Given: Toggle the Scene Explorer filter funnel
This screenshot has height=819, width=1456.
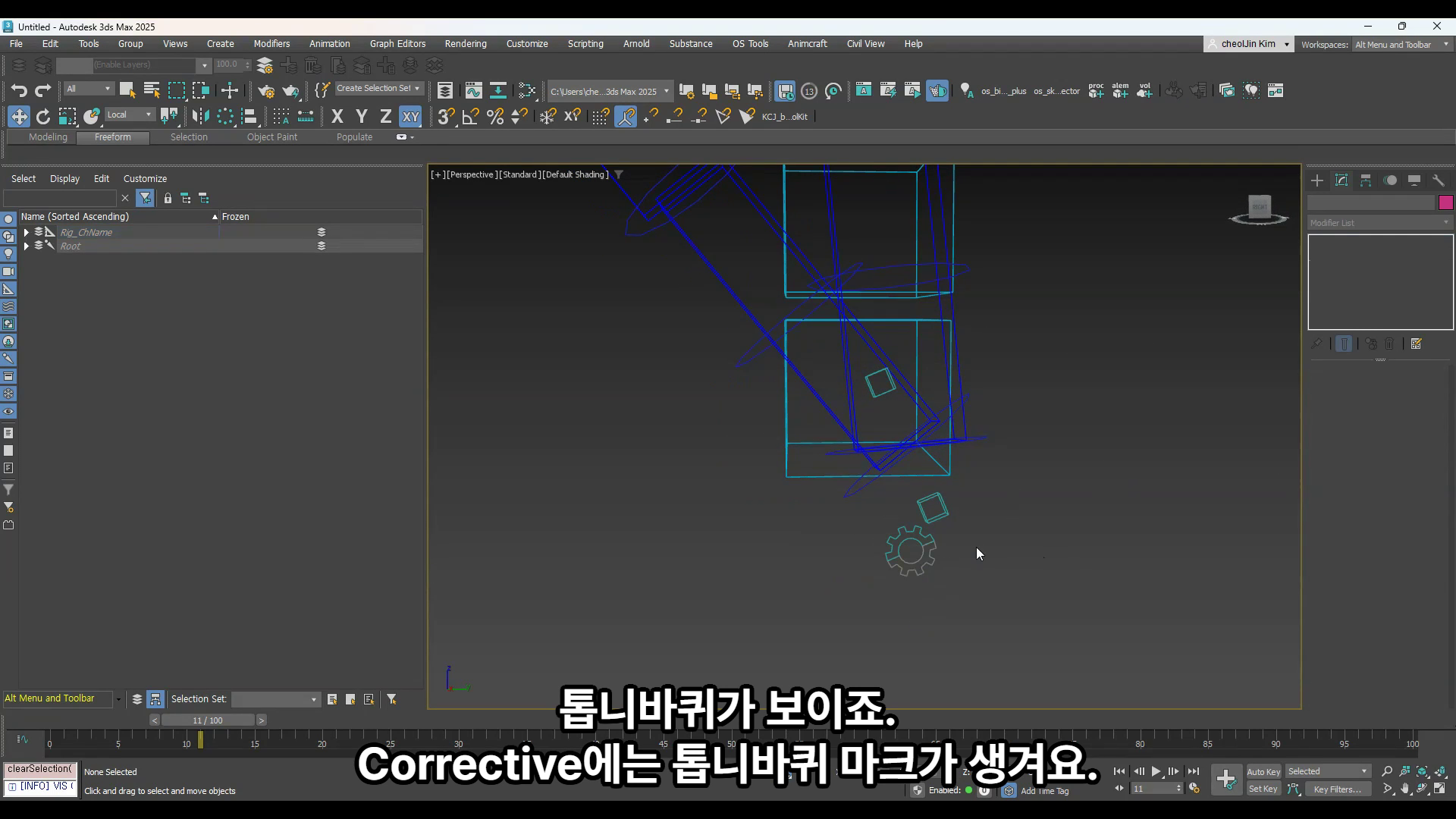Looking at the screenshot, I should [145, 198].
